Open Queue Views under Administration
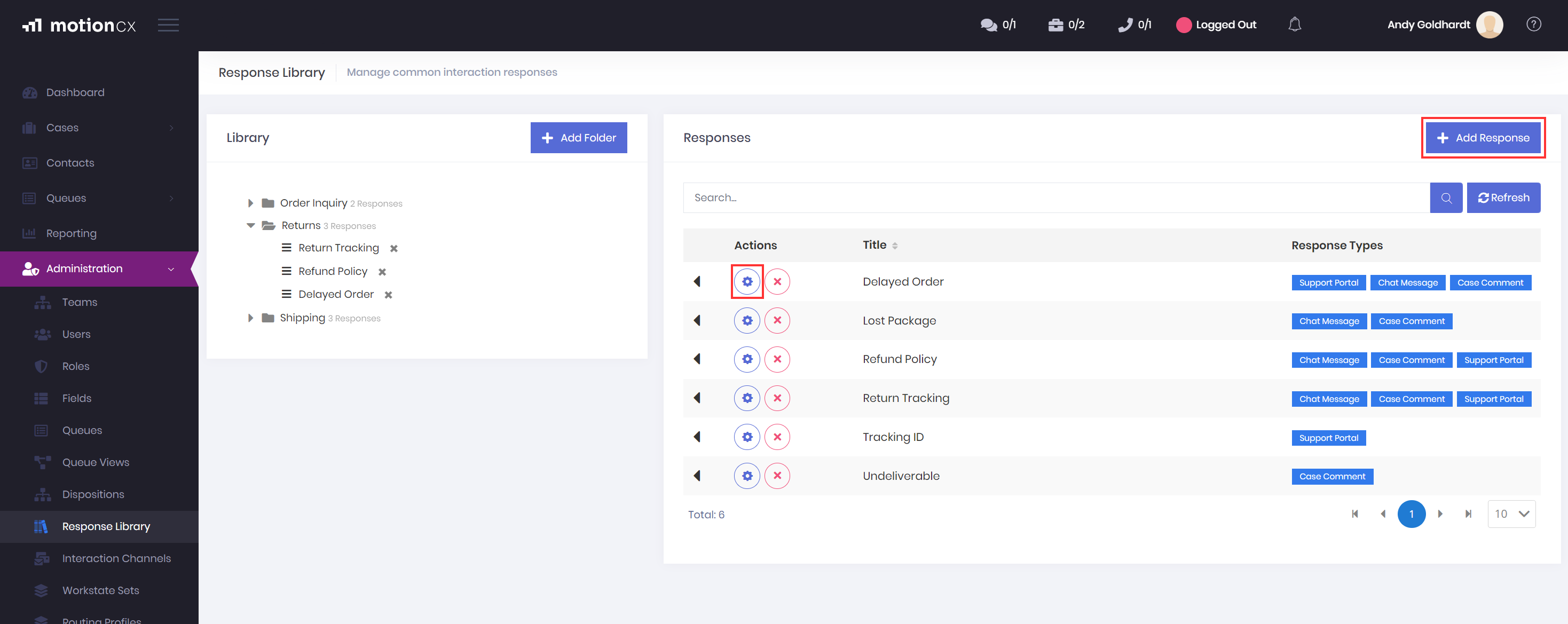 click(x=96, y=463)
